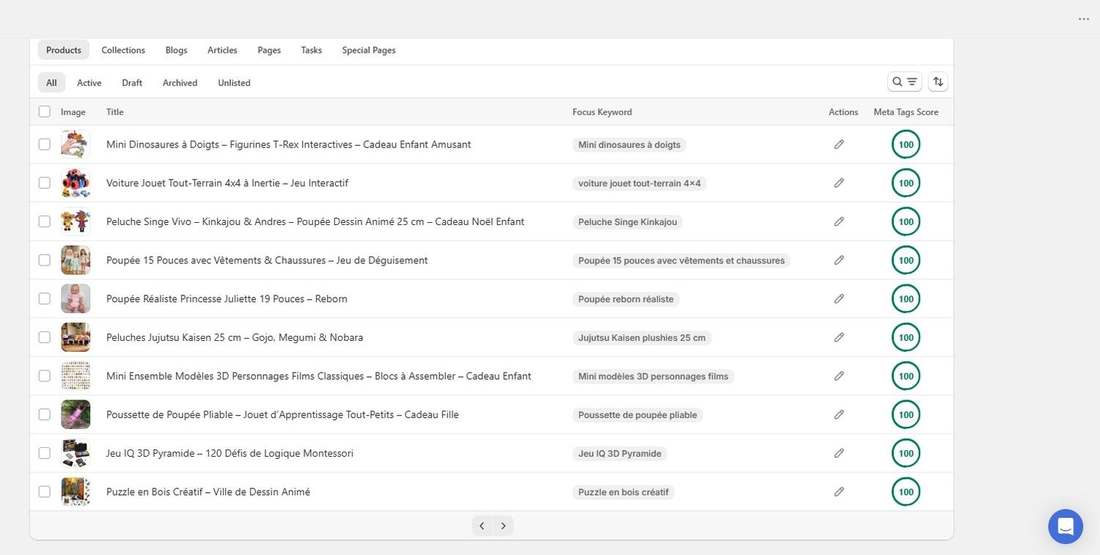
Task: Open the chat support bubble
Action: [1065, 526]
